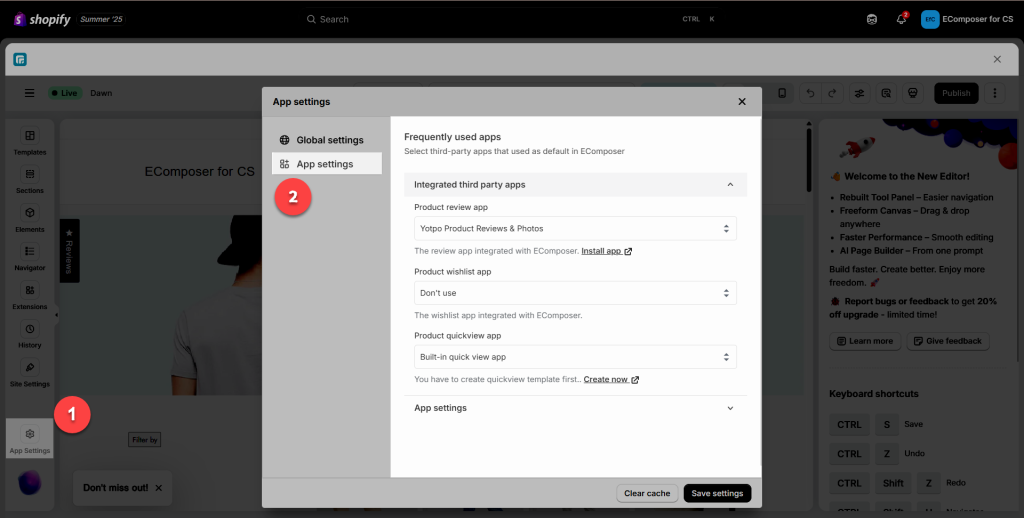Click the Summer '25 edition badge
1024x518 pixels.
coord(101,20)
